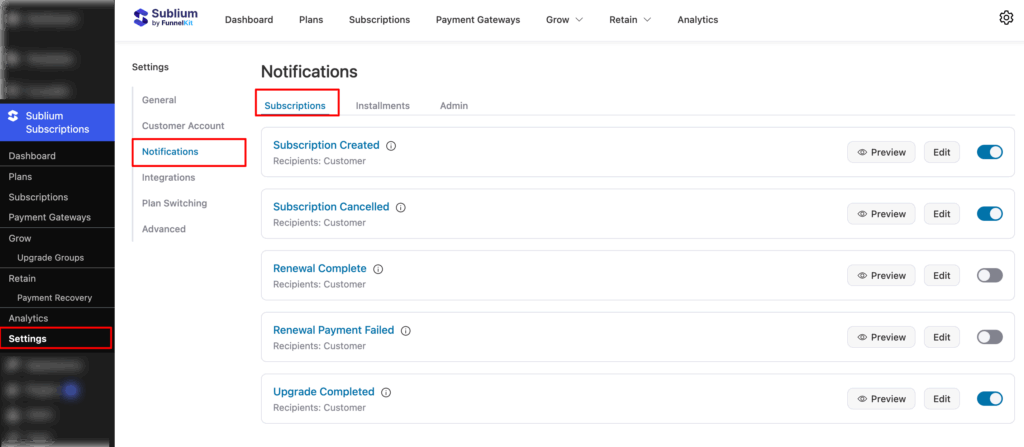Preview the Upgrade Completed email
1024x447 pixels.
click(882, 399)
